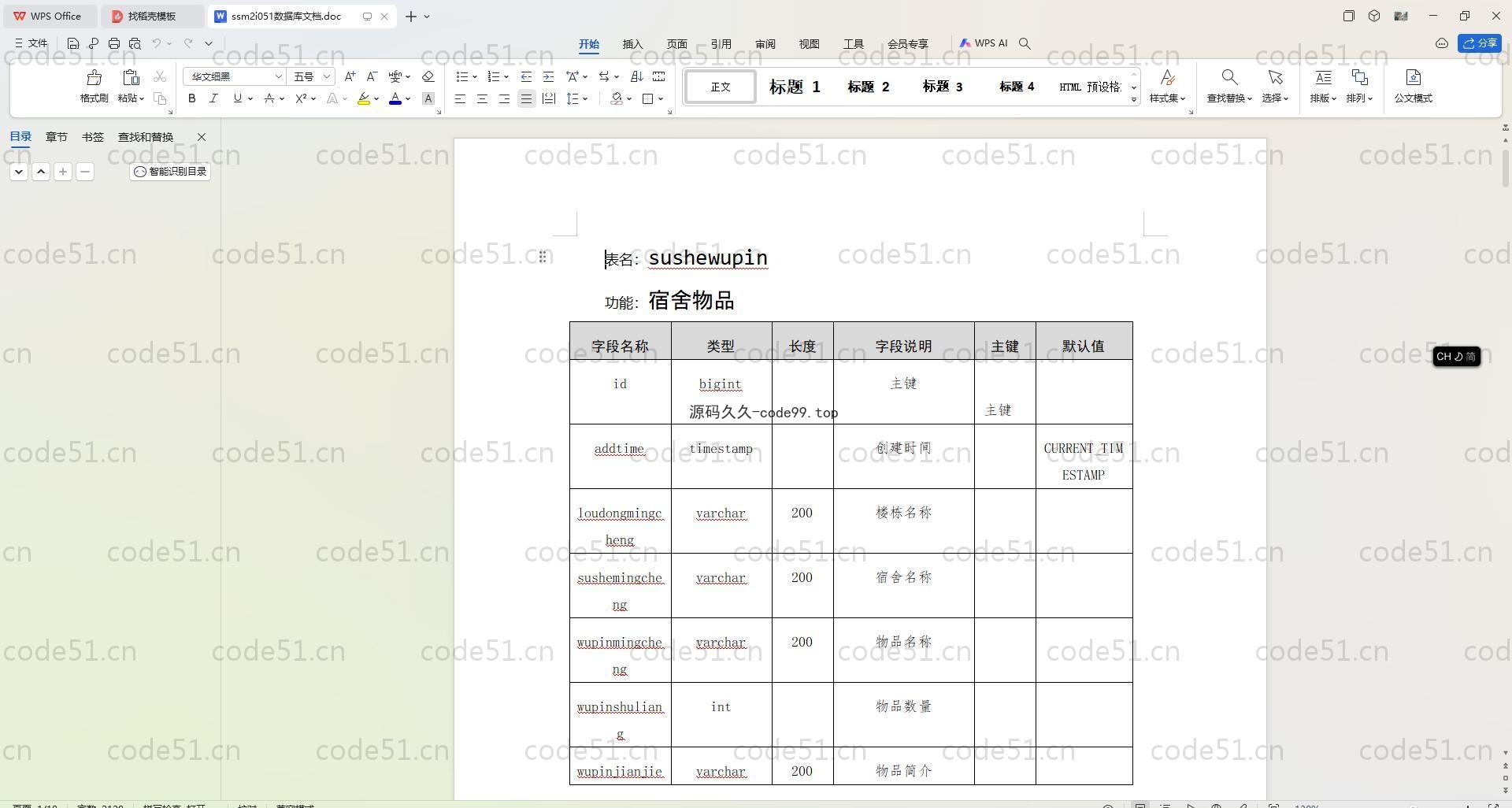Open the paste options dropdown arrow
This screenshot has width=1512, height=808.
[141, 98]
